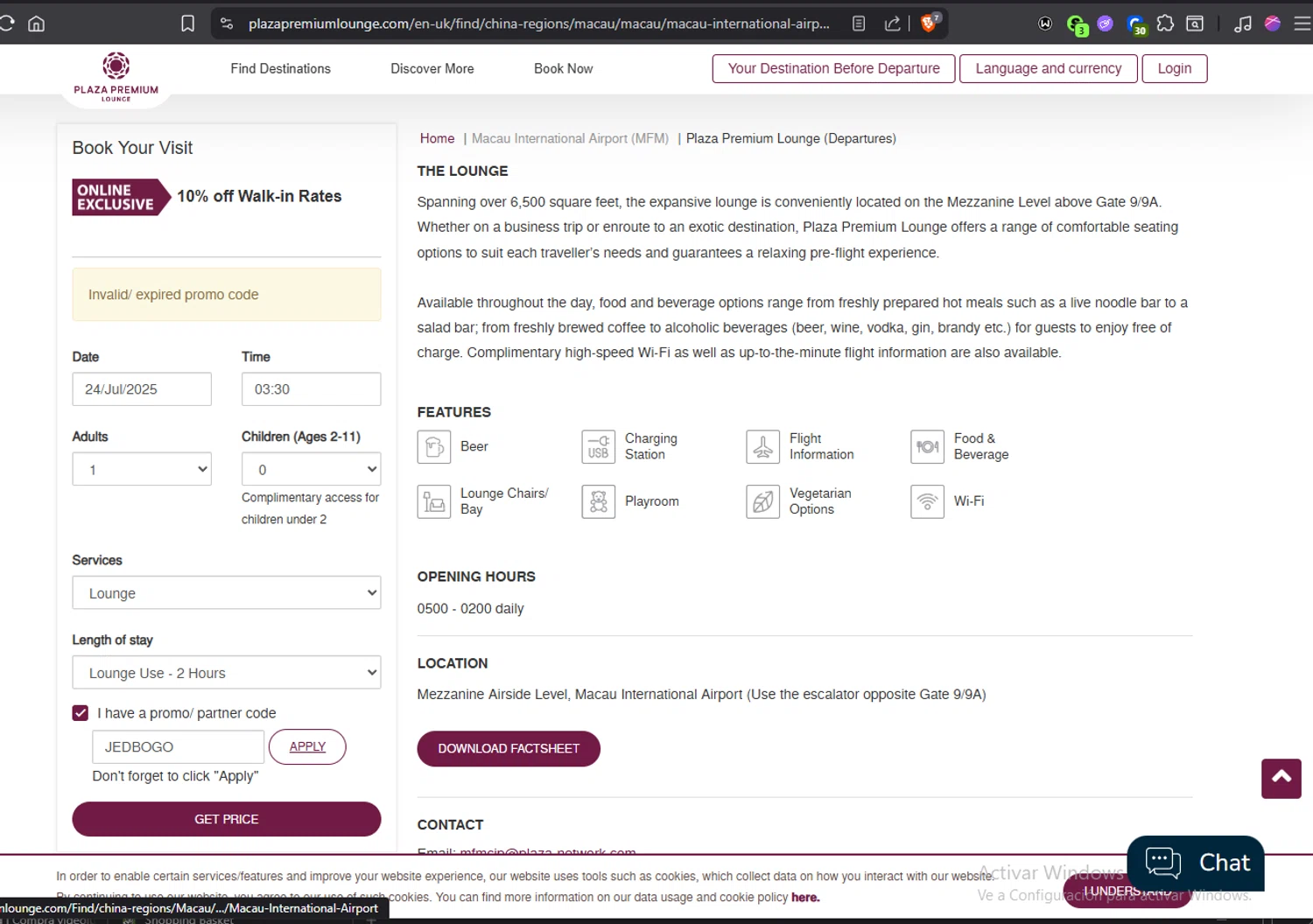Click the blue extension icon with badge 30

(1136, 24)
